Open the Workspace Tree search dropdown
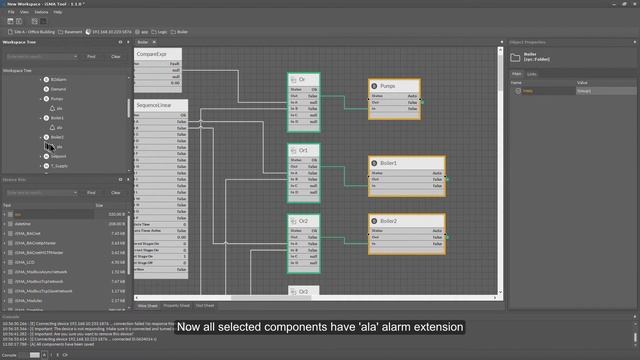The image size is (640, 360). (x=76, y=56)
